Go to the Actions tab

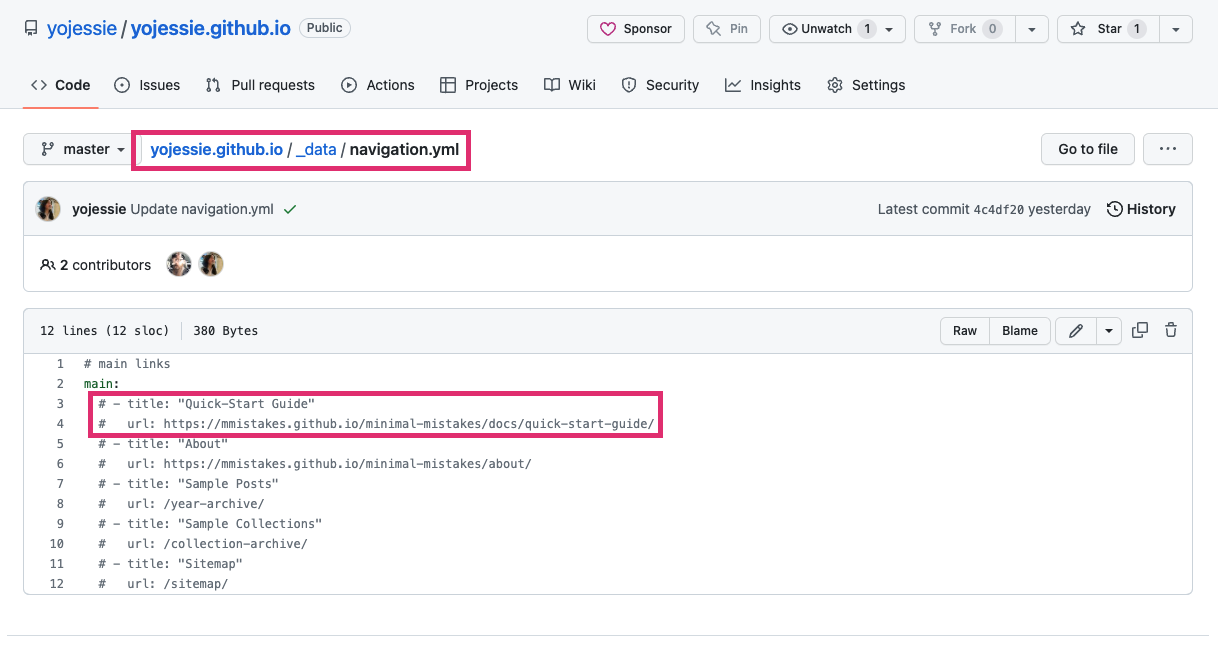coord(378,85)
